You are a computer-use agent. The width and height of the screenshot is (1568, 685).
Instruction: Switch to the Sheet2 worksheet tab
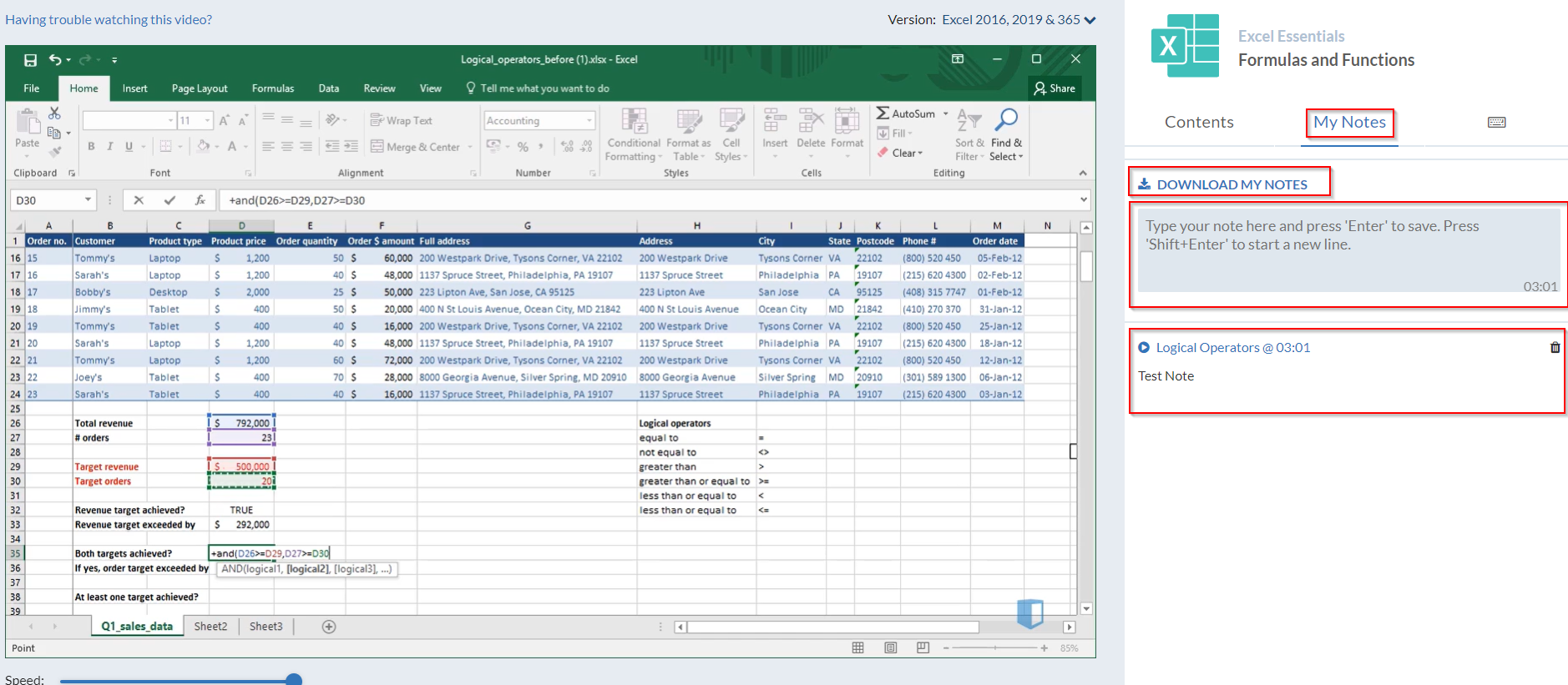(210, 627)
